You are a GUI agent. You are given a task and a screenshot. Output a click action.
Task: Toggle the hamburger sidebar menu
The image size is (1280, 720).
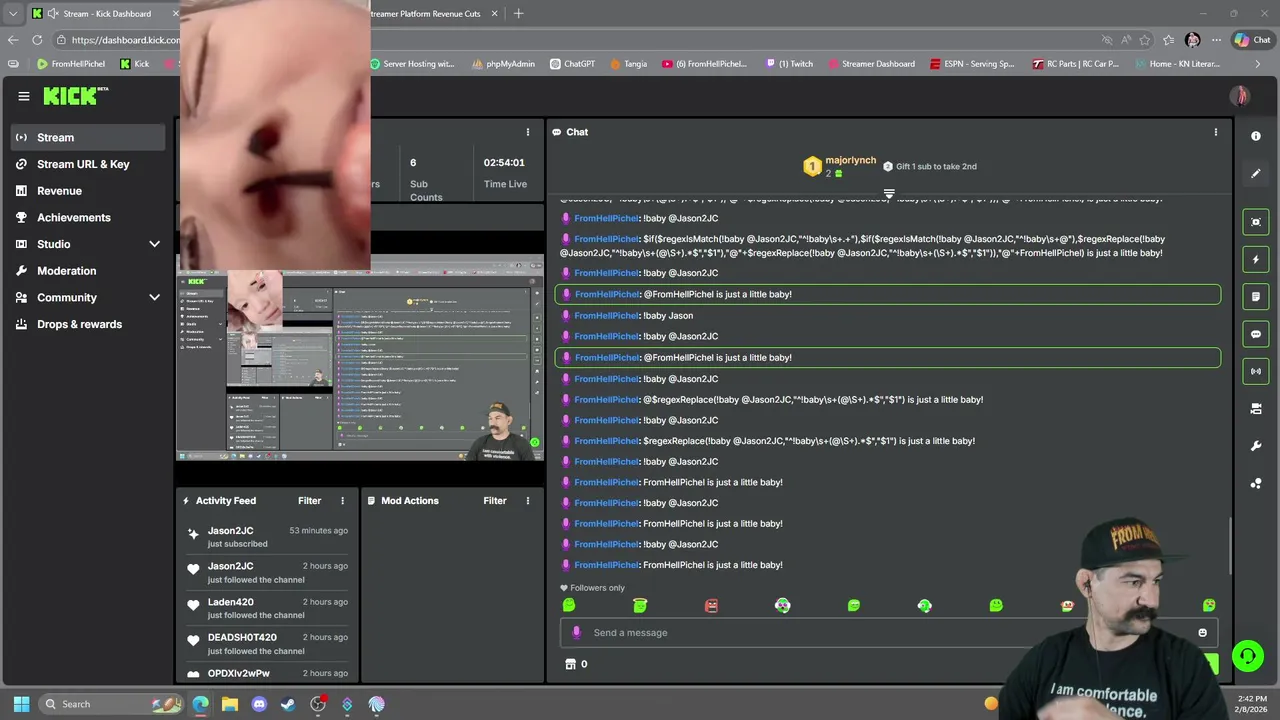(23, 96)
